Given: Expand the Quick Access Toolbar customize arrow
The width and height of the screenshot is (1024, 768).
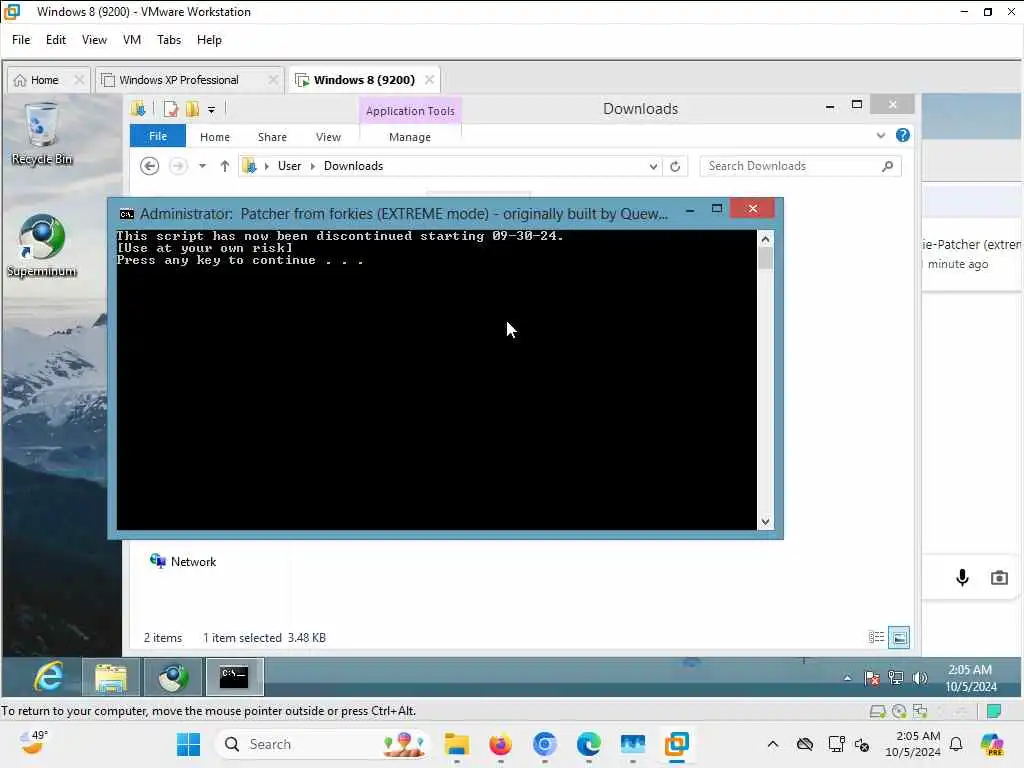Looking at the screenshot, I should (212, 110).
